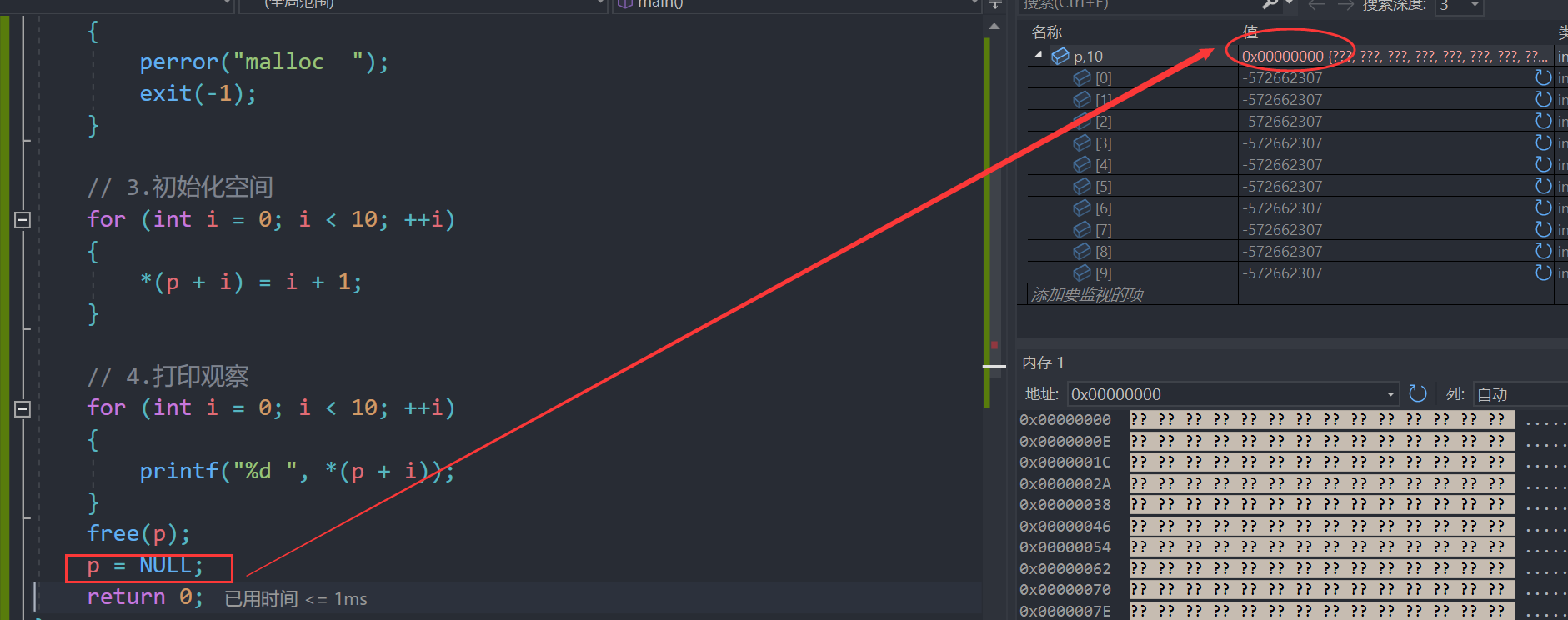Screen dimensions: 1568x620
Task: Place cursor on return 0; line
Action: tap(145, 597)
